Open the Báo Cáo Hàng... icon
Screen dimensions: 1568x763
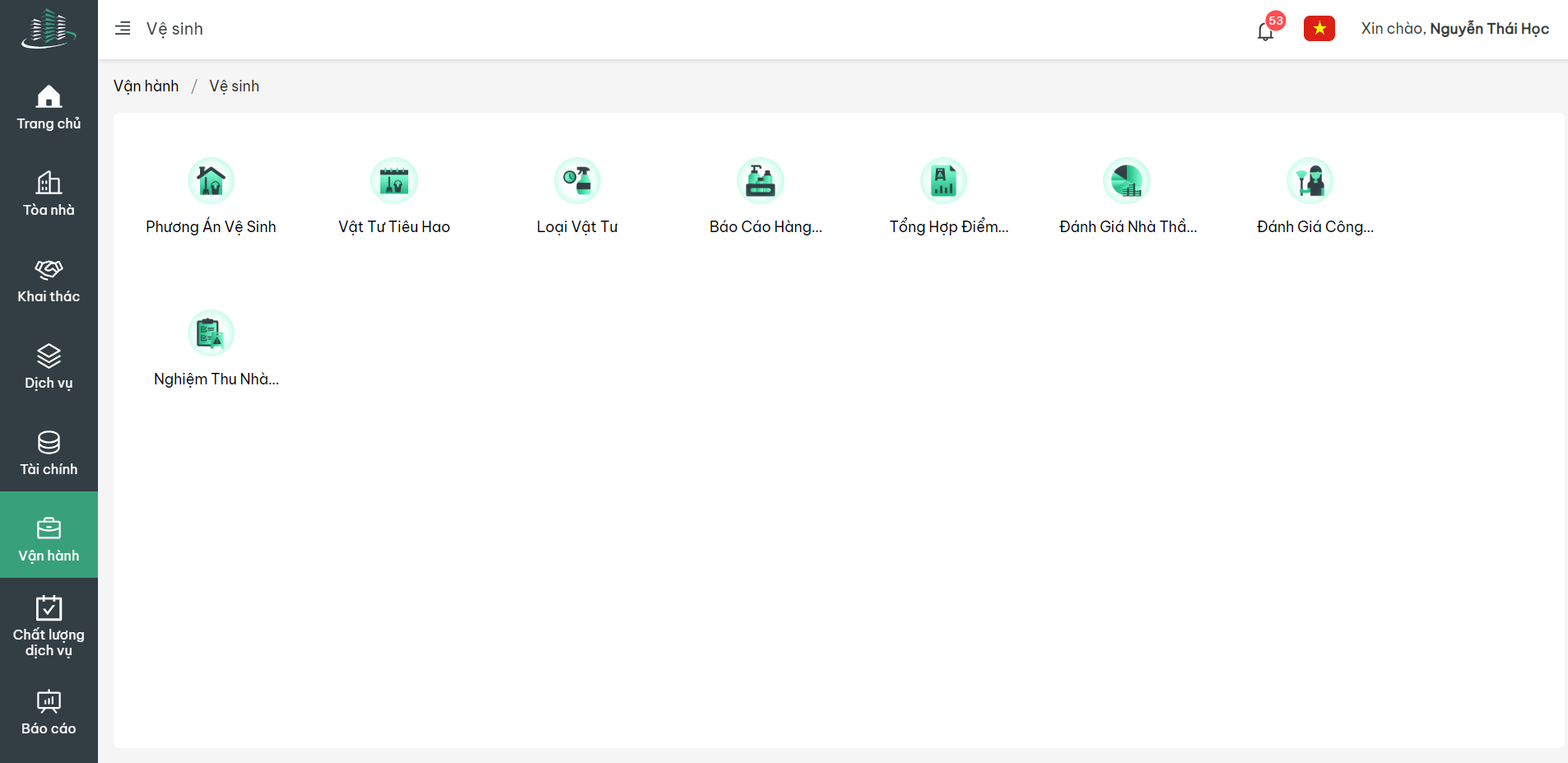[x=761, y=180]
